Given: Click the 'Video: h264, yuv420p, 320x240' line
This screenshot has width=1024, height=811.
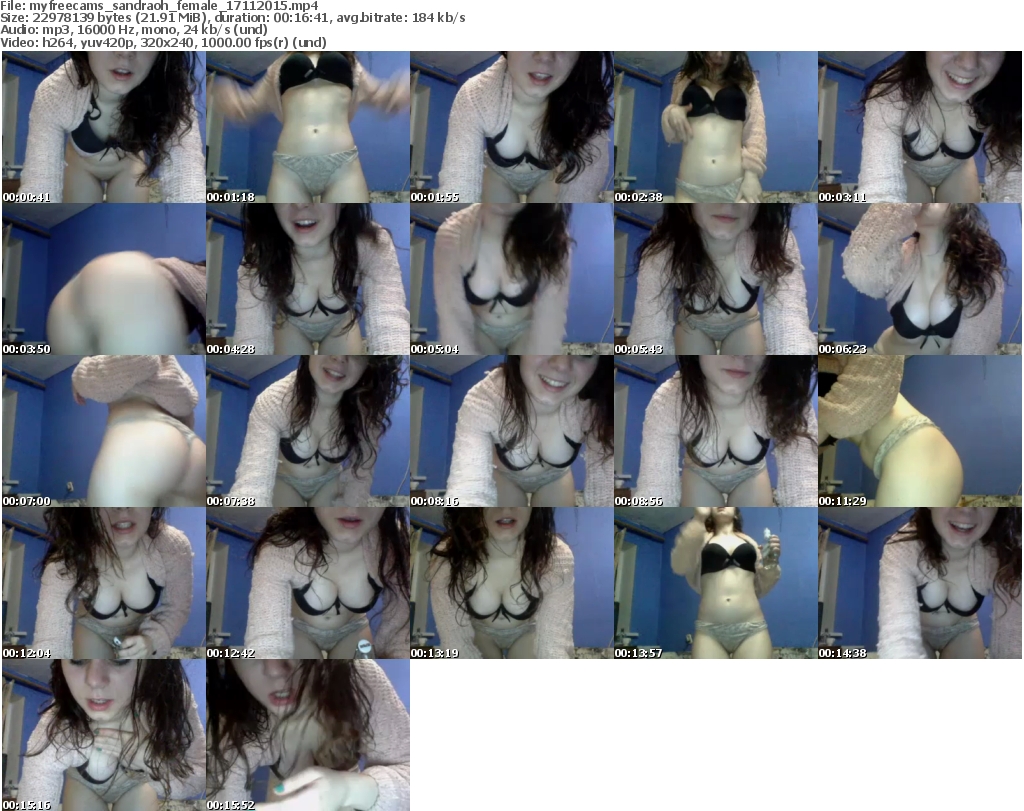Looking at the screenshot, I should point(163,42).
